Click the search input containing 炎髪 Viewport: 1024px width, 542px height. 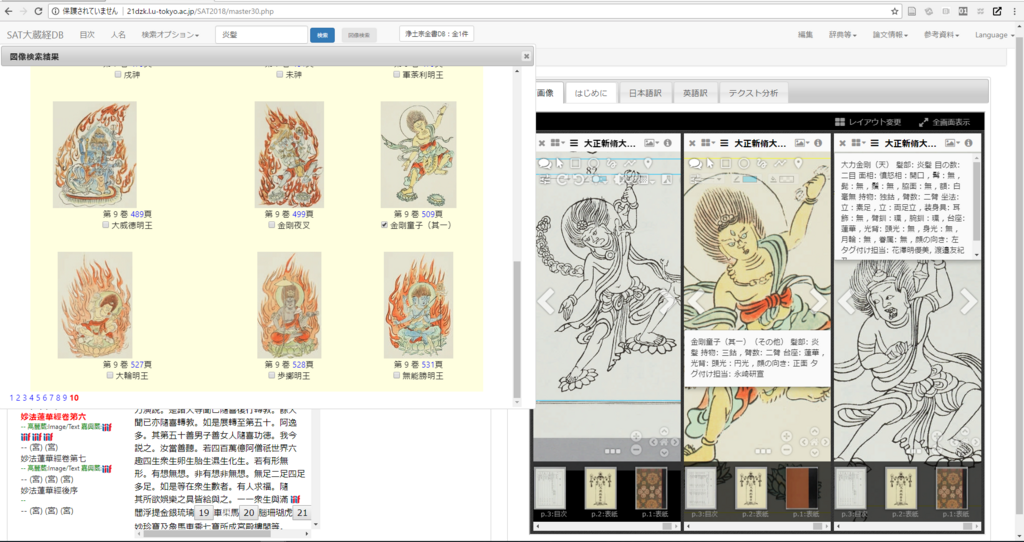[261, 35]
